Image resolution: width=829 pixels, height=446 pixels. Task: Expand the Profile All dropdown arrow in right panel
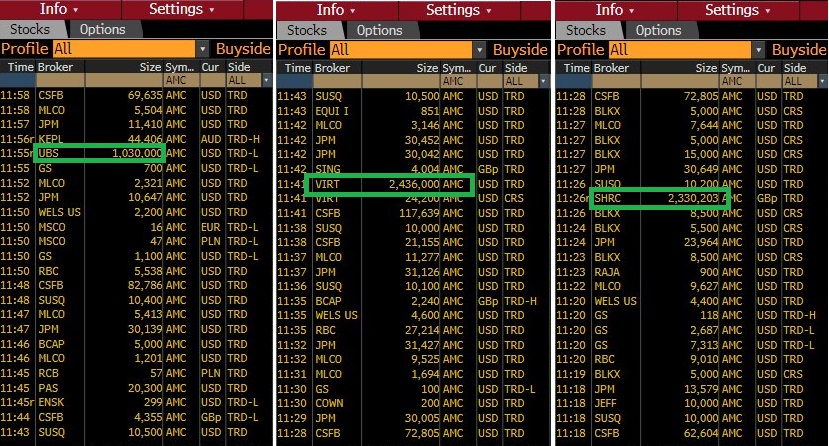coord(759,50)
